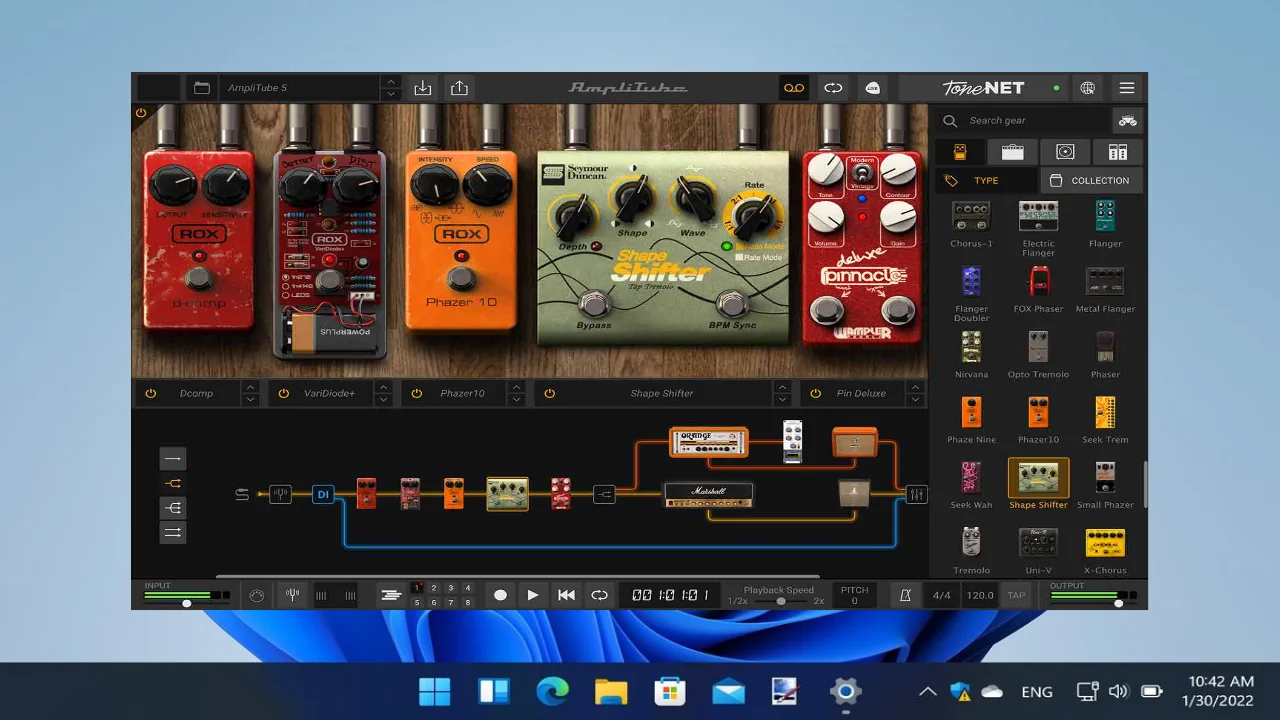
Task: Show hidden icons in system tray
Action: pos(927,692)
